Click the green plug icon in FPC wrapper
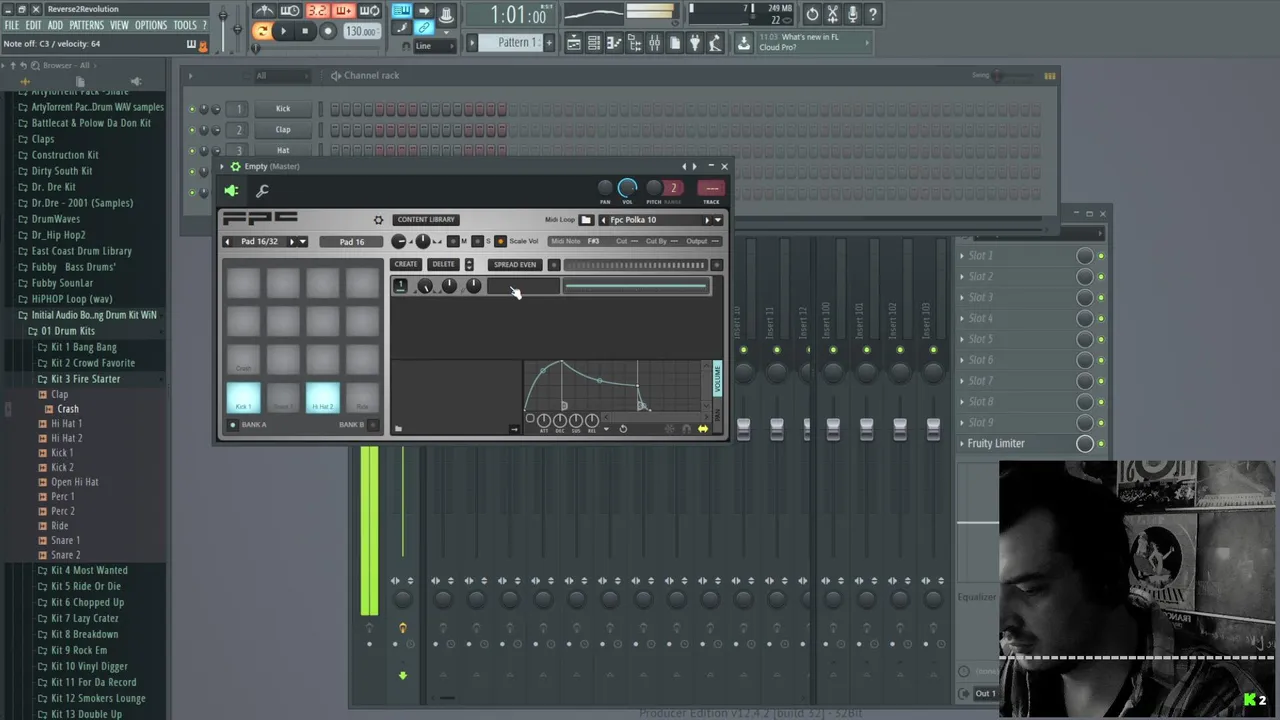1280x720 pixels. (x=231, y=191)
